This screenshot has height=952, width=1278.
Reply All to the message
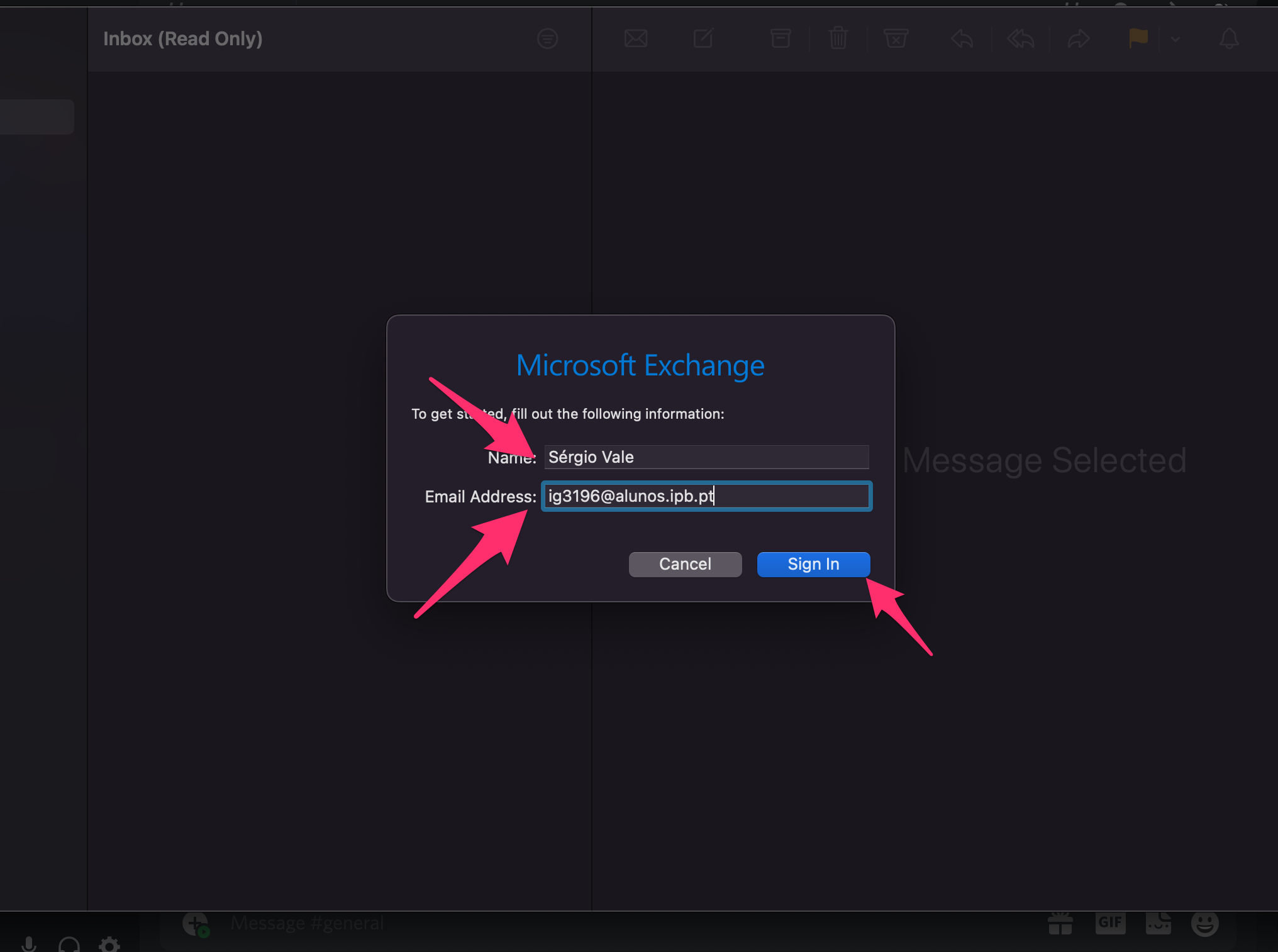pos(1021,39)
